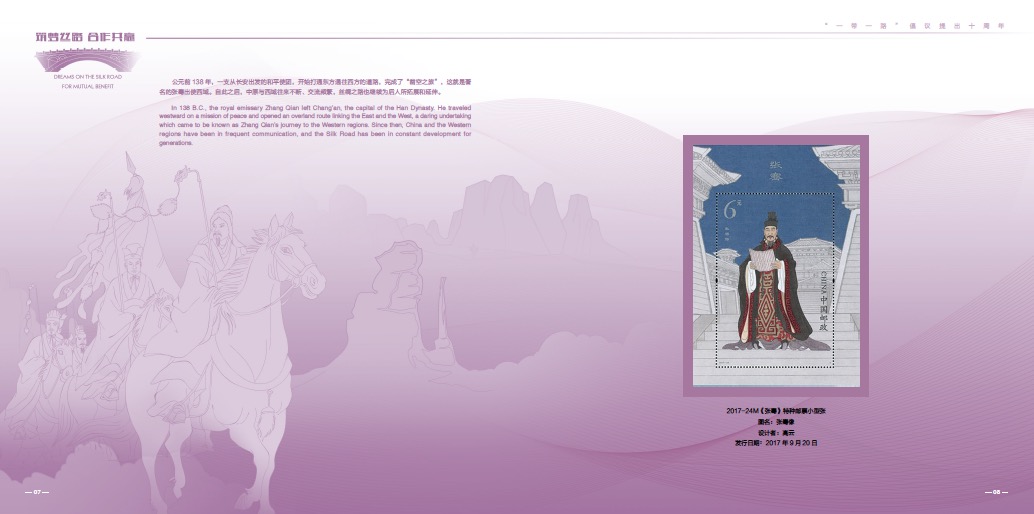The image size is (1034, 514).
Task: Click the stylized Chinese title above the bridge
Action: (85, 38)
